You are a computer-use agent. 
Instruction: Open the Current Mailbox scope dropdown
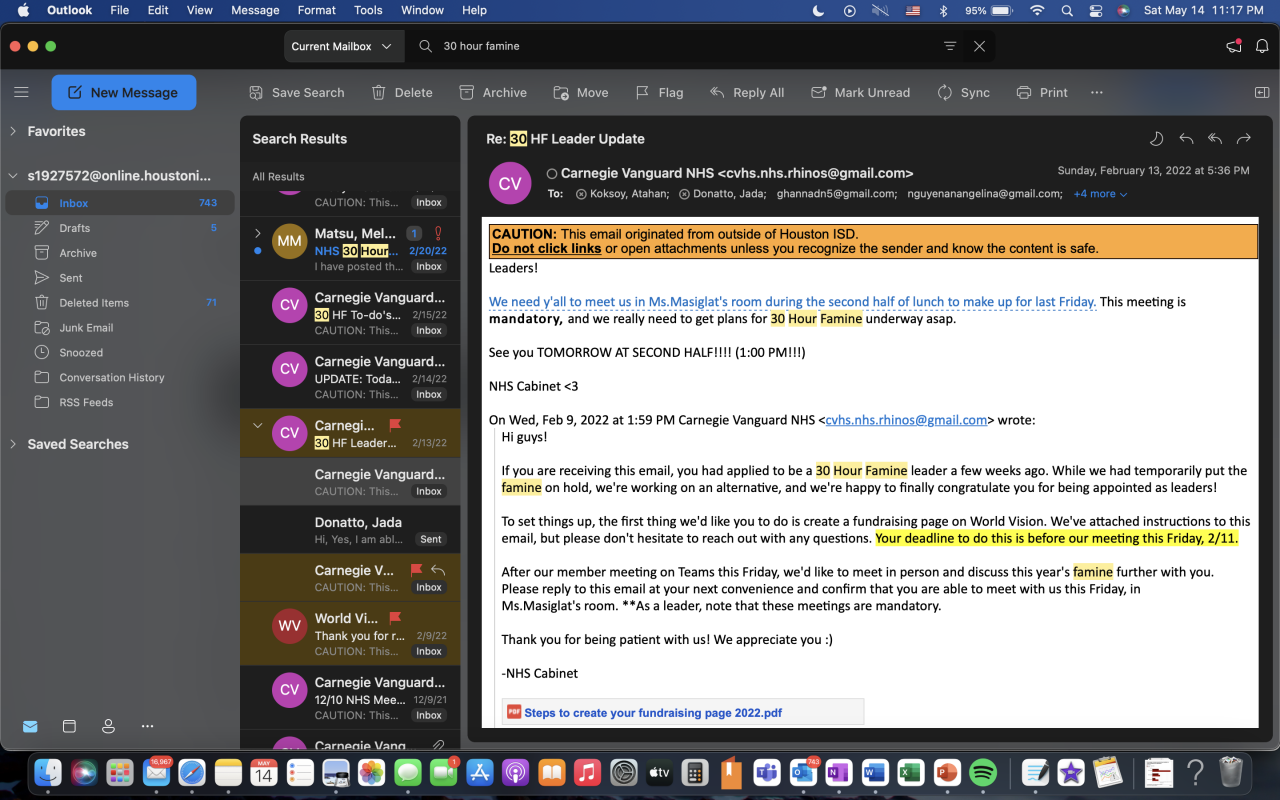342,46
